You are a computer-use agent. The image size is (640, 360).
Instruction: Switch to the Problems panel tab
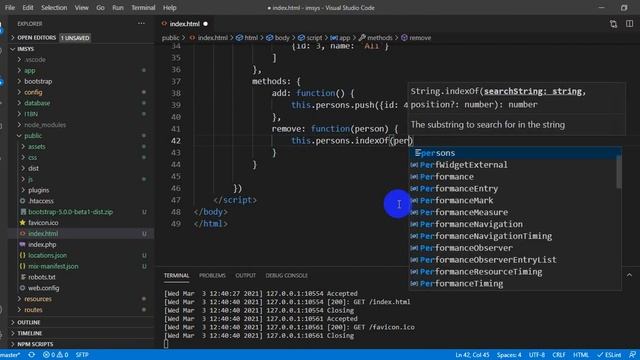point(212,276)
